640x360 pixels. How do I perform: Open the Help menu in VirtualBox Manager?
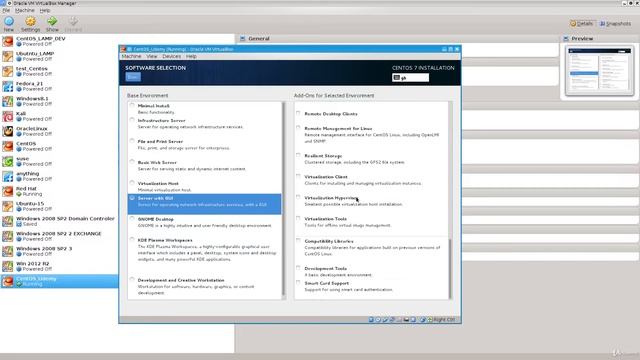(45, 10)
